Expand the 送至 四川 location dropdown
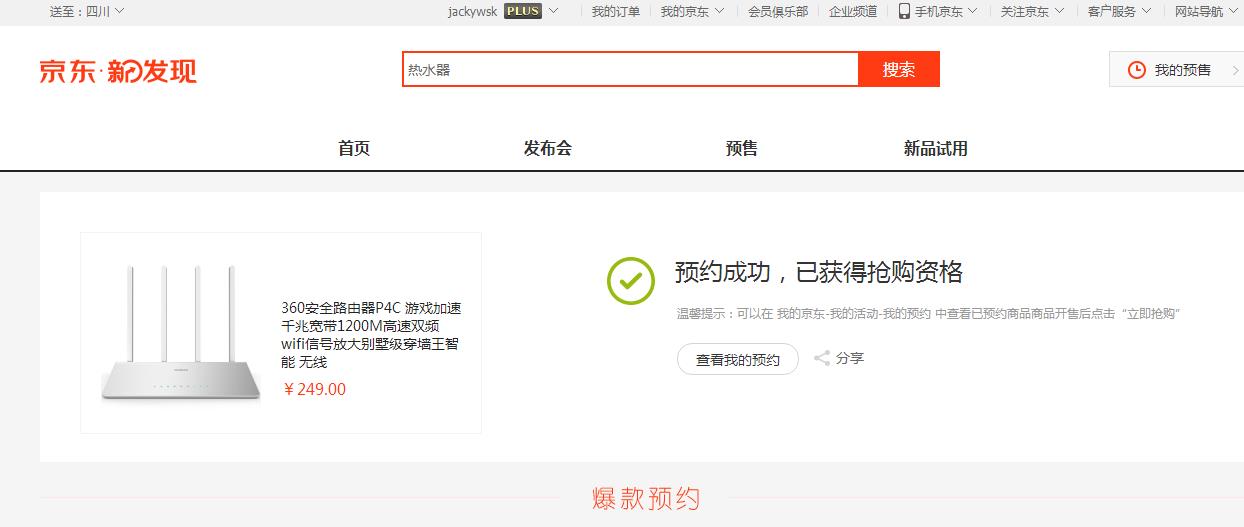The width and height of the screenshot is (1244, 527). (x=88, y=11)
